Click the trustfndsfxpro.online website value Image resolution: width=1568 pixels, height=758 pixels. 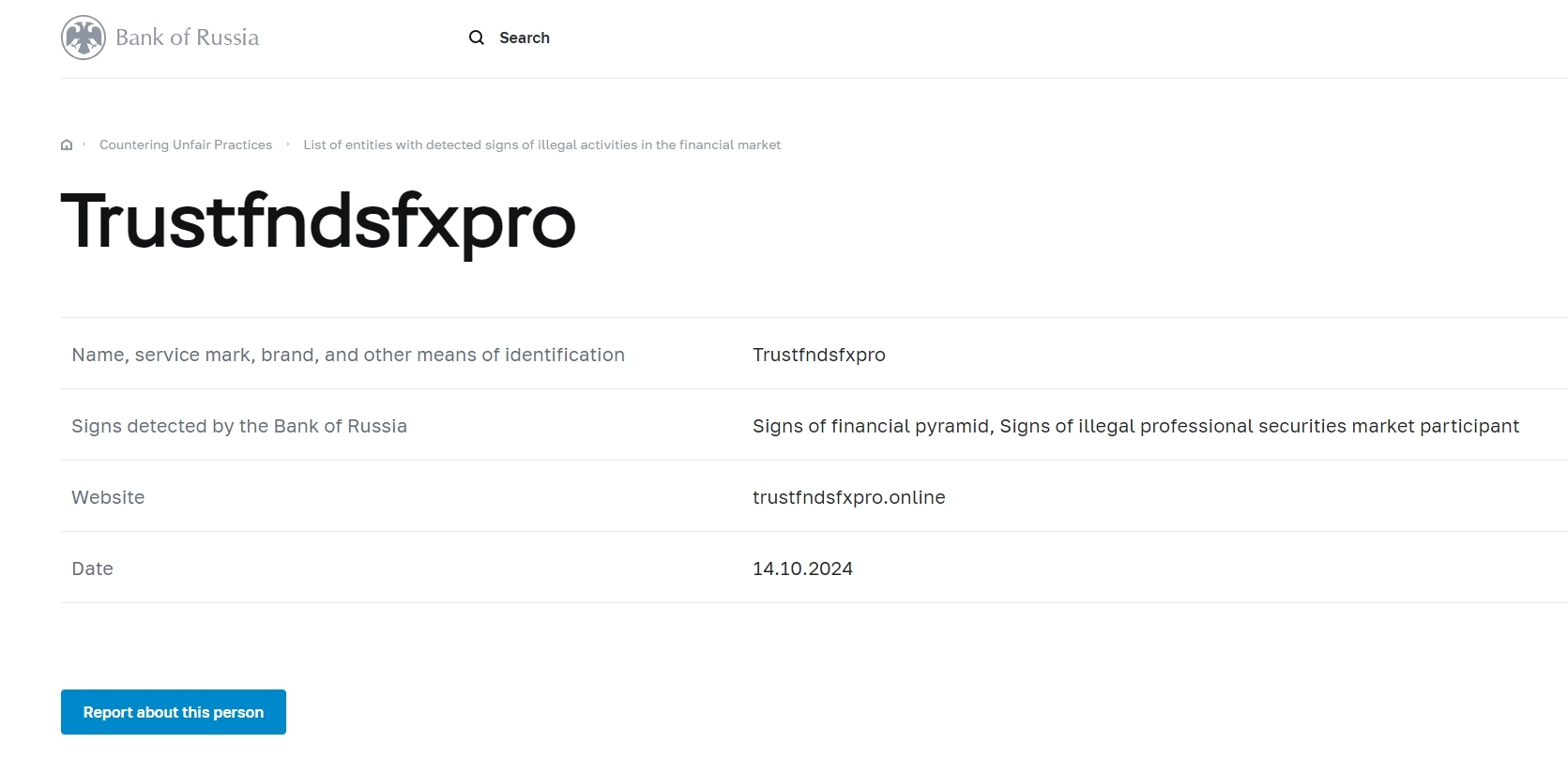(x=848, y=497)
